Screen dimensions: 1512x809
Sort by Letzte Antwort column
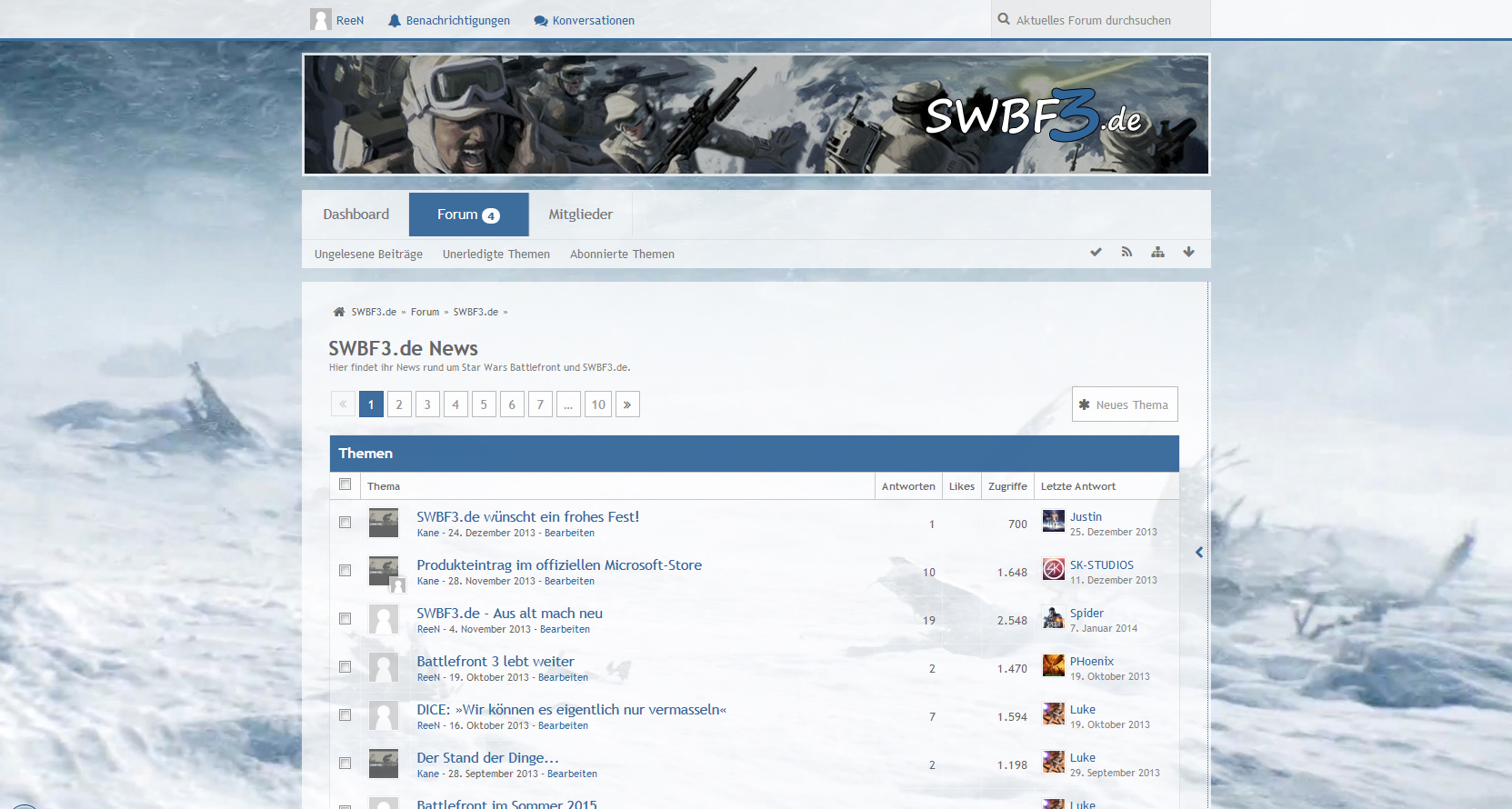pos(1078,486)
